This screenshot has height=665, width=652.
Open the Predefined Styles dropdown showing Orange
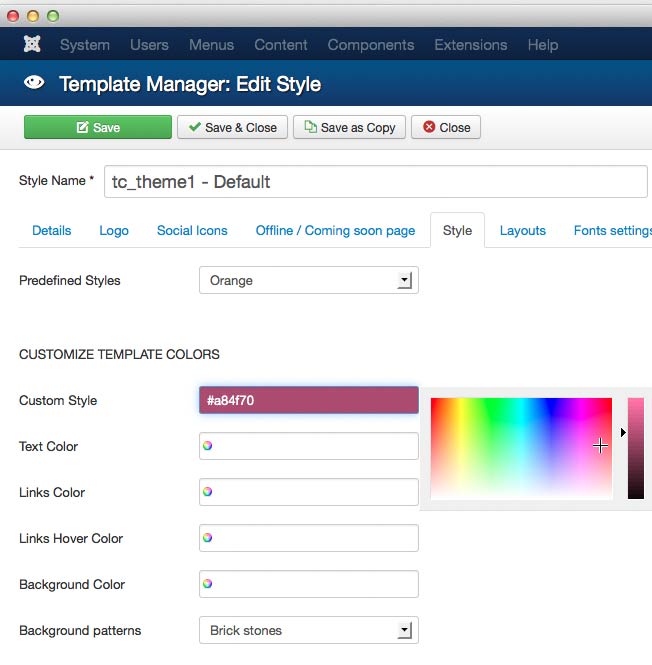point(308,281)
